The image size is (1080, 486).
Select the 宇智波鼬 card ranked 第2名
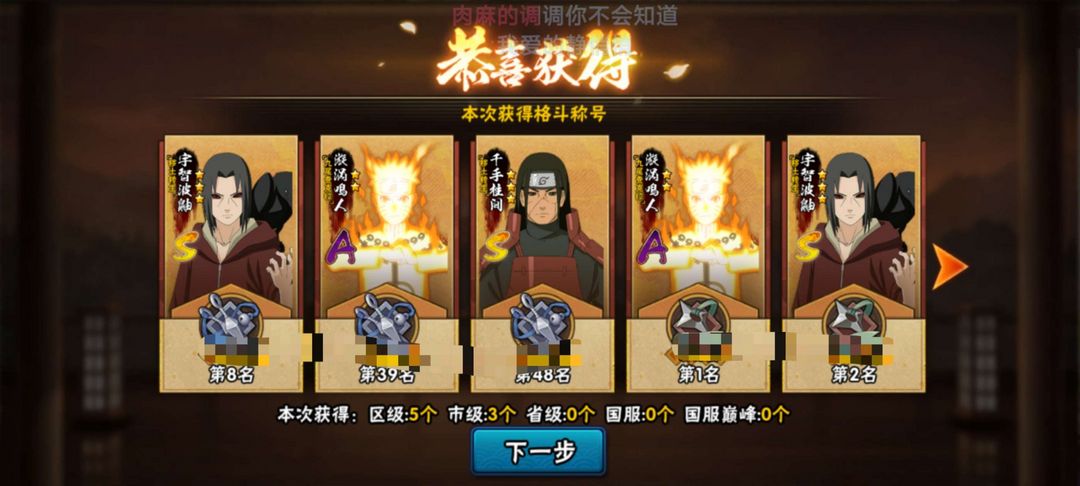pyautogui.click(x=854, y=263)
